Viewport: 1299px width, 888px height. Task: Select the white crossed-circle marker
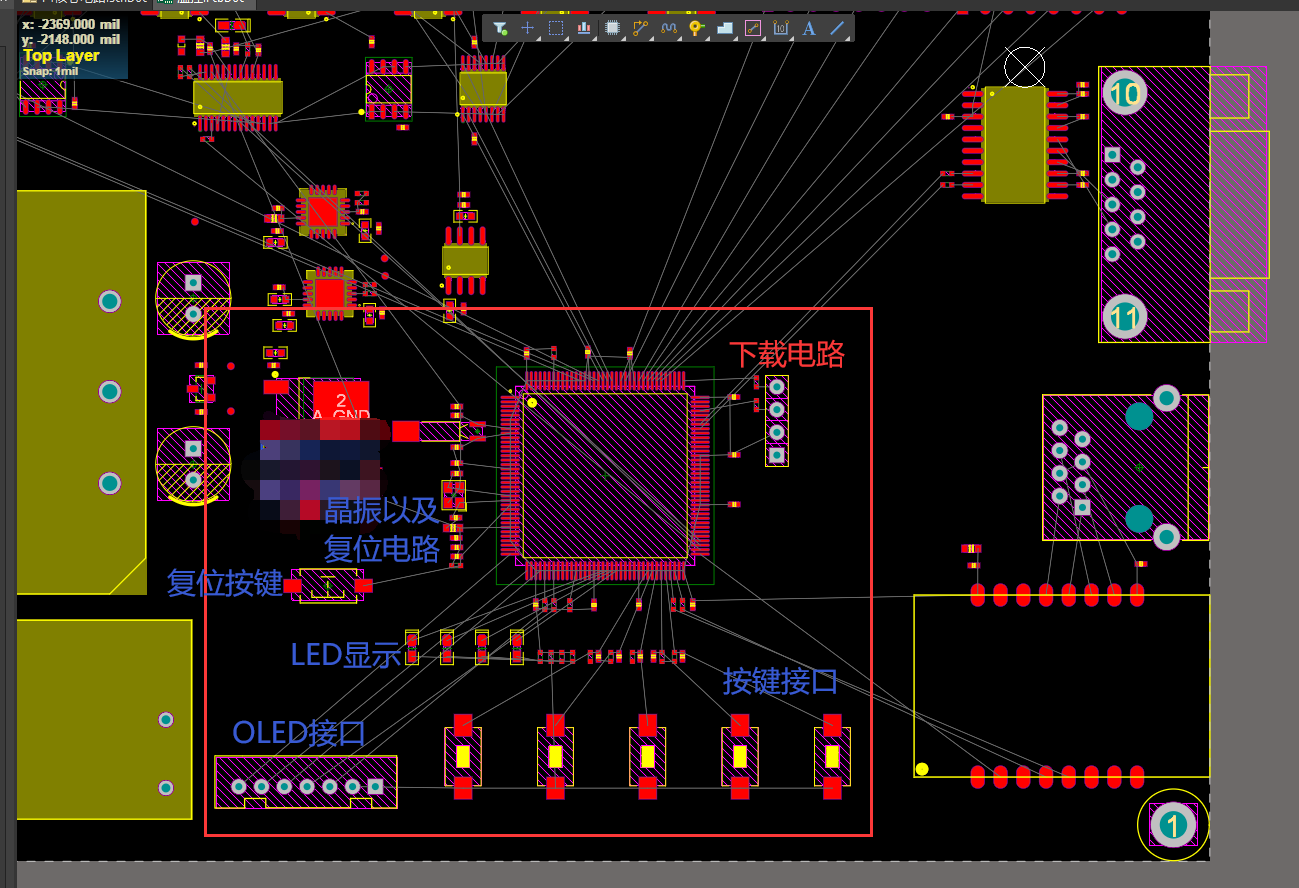tap(1024, 67)
